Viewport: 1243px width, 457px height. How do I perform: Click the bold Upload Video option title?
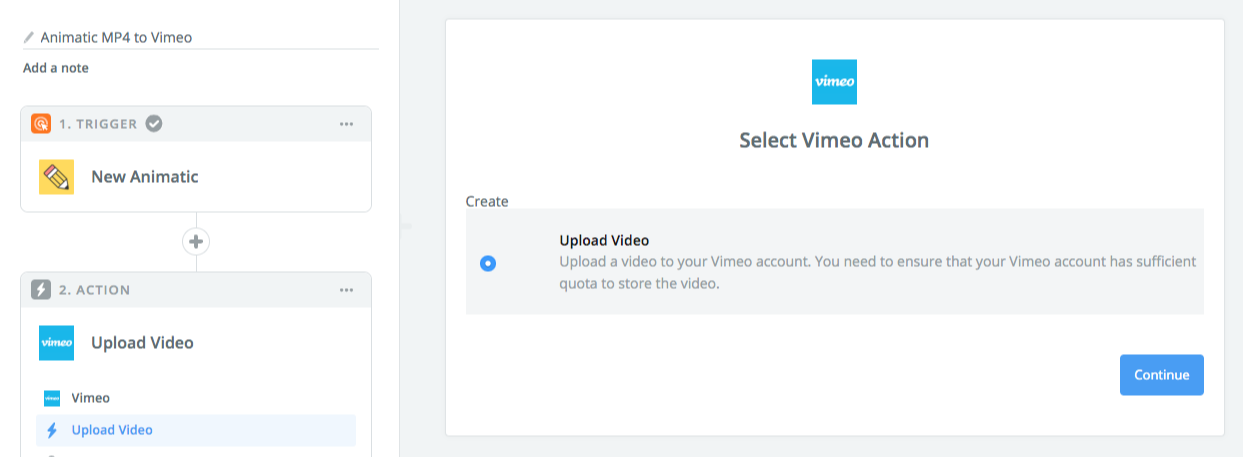[604, 241]
